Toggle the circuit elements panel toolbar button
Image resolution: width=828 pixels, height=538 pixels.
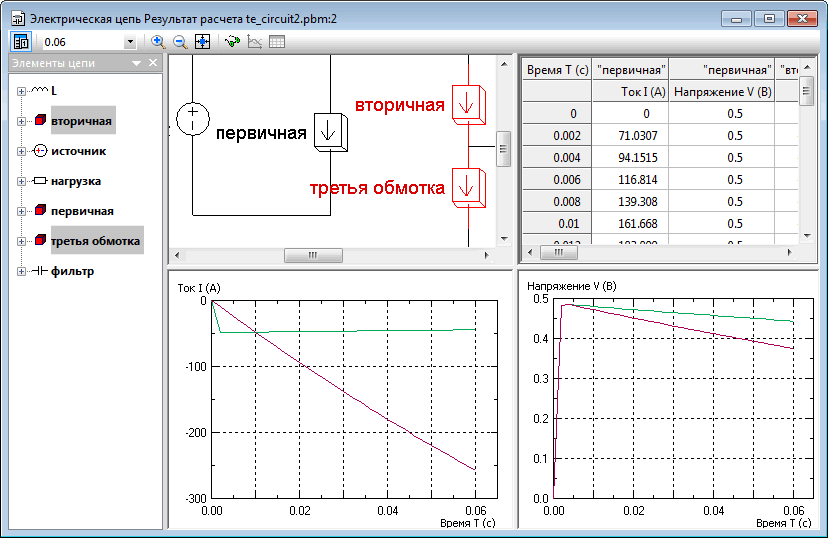(21, 42)
